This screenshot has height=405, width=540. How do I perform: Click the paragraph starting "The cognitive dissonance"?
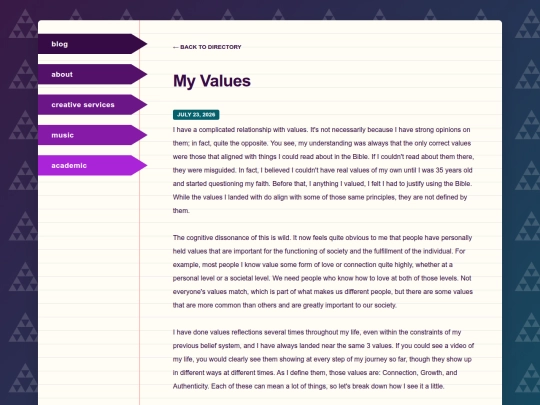[x=323, y=271]
